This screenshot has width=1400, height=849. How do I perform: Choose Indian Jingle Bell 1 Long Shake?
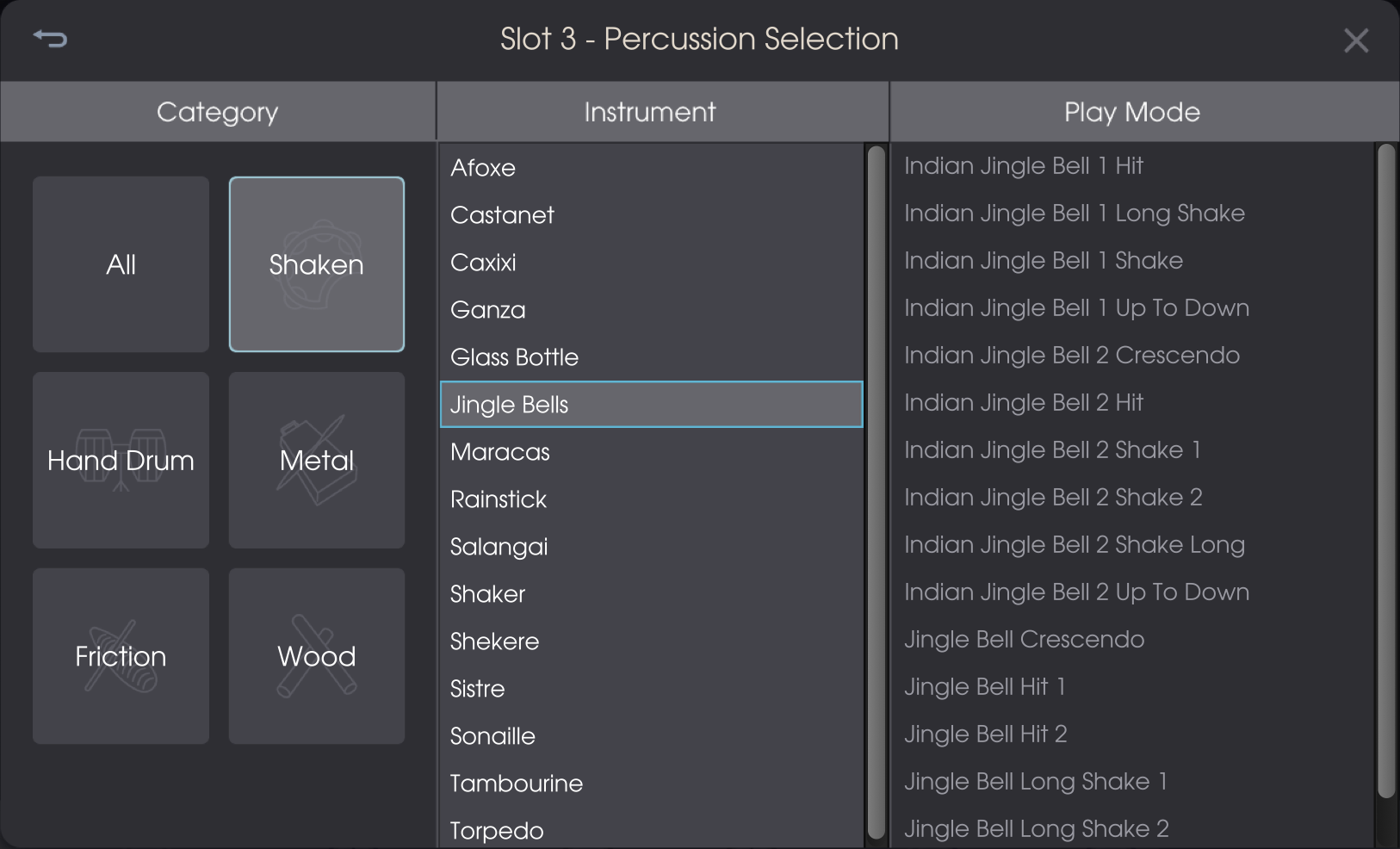coord(1074,214)
